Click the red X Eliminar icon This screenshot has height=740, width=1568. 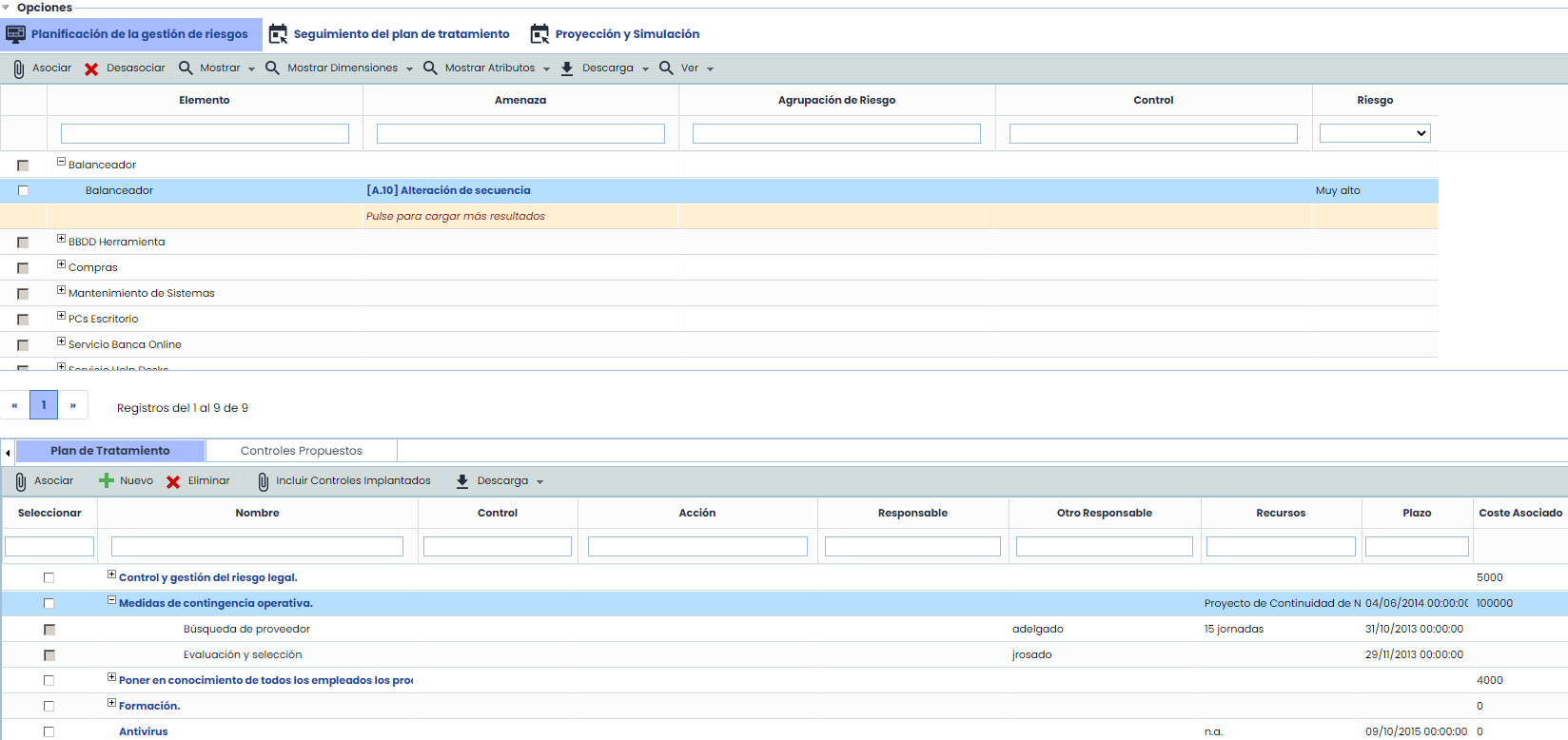click(x=173, y=481)
